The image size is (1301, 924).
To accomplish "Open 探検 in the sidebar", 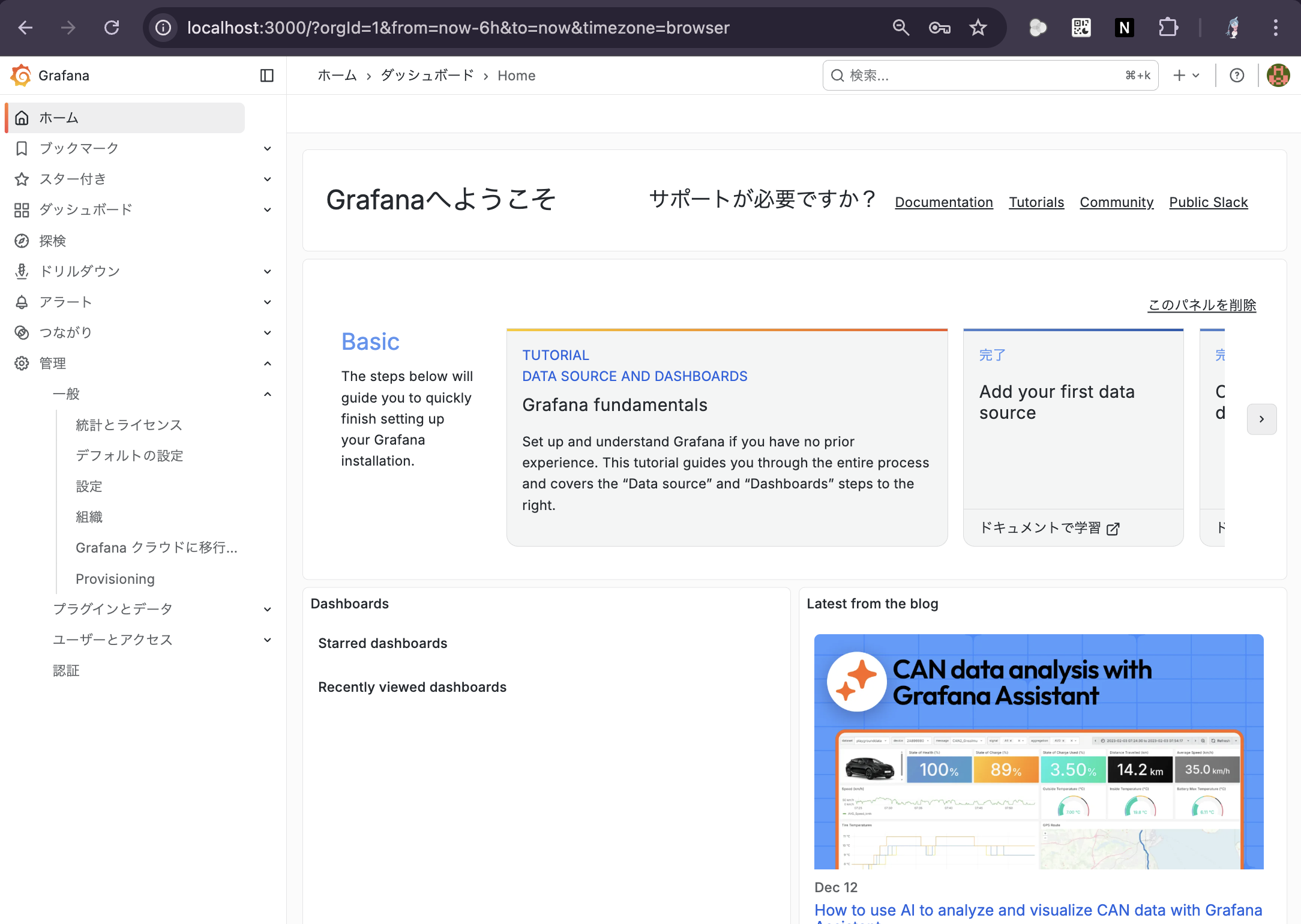I will click(x=53, y=241).
